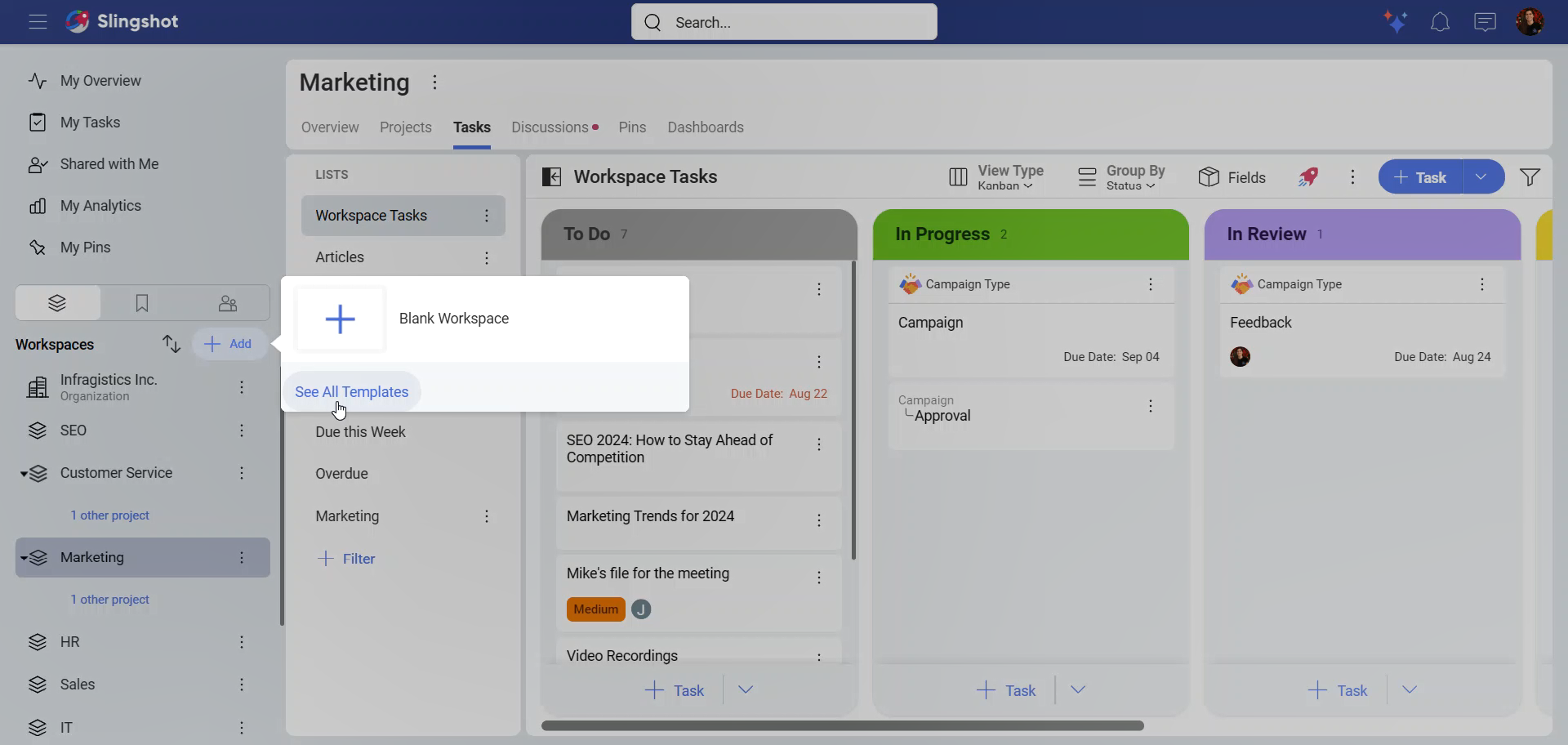Open the Fields settings
This screenshot has width=1568, height=745.
[1232, 177]
